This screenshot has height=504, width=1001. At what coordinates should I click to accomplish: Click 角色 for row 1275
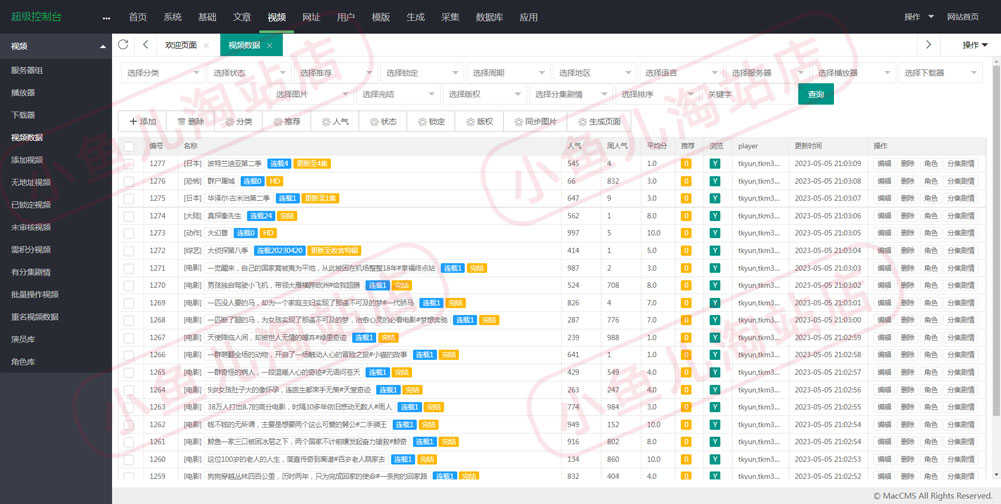point(930,199)
